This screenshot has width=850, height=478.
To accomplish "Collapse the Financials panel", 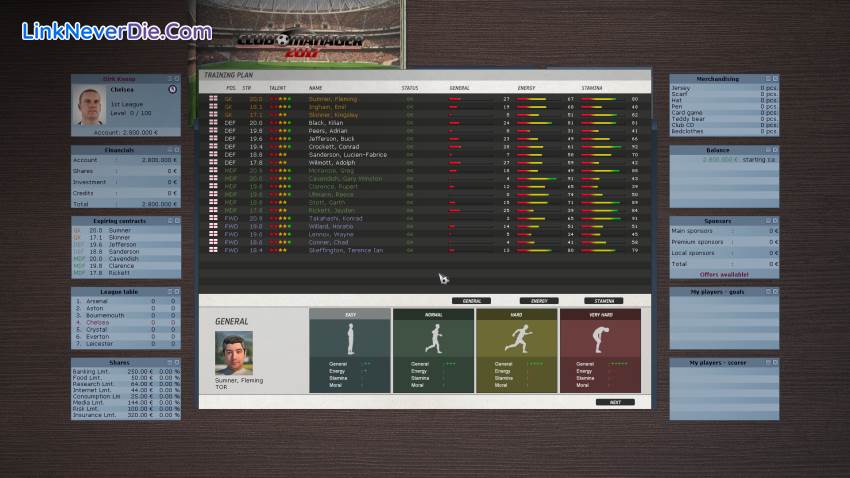I will [x=170, y=150].
